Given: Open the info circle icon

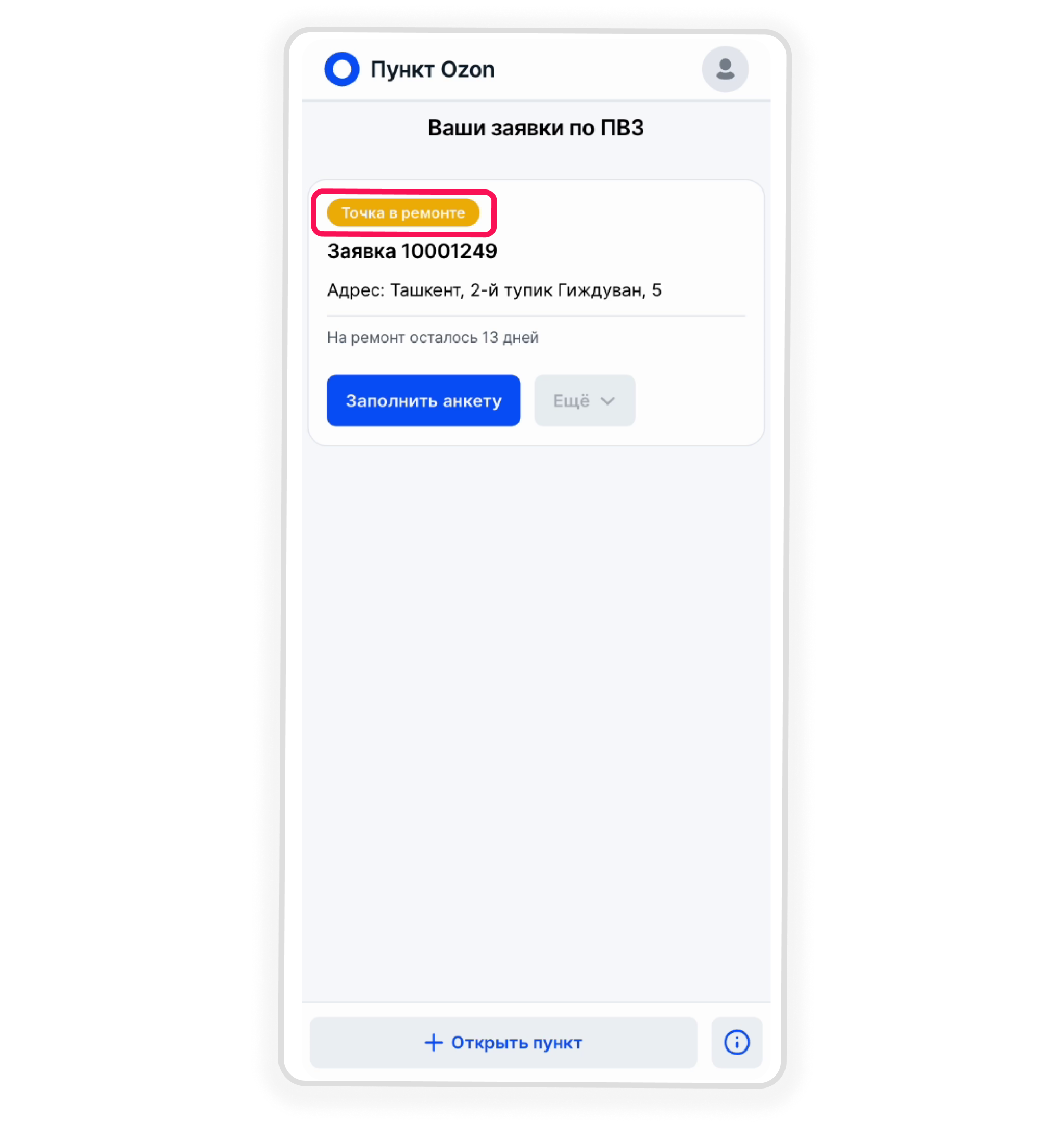Looking at the screenshot, I should [x=736, y=1042].
